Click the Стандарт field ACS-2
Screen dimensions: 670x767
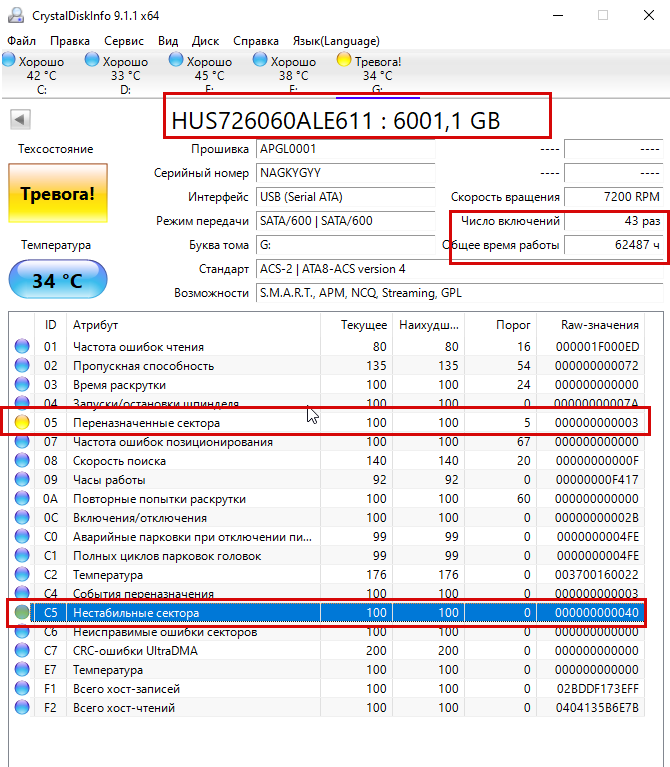tap(460, 269)
